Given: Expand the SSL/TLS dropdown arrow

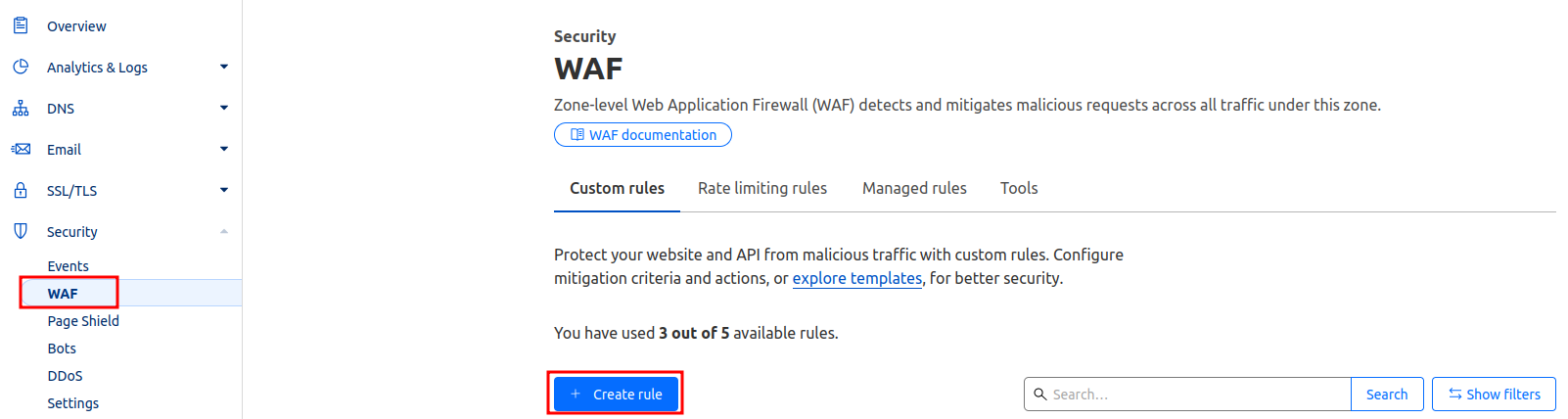Looking at the screenshot, I should (x=224, y=190).
